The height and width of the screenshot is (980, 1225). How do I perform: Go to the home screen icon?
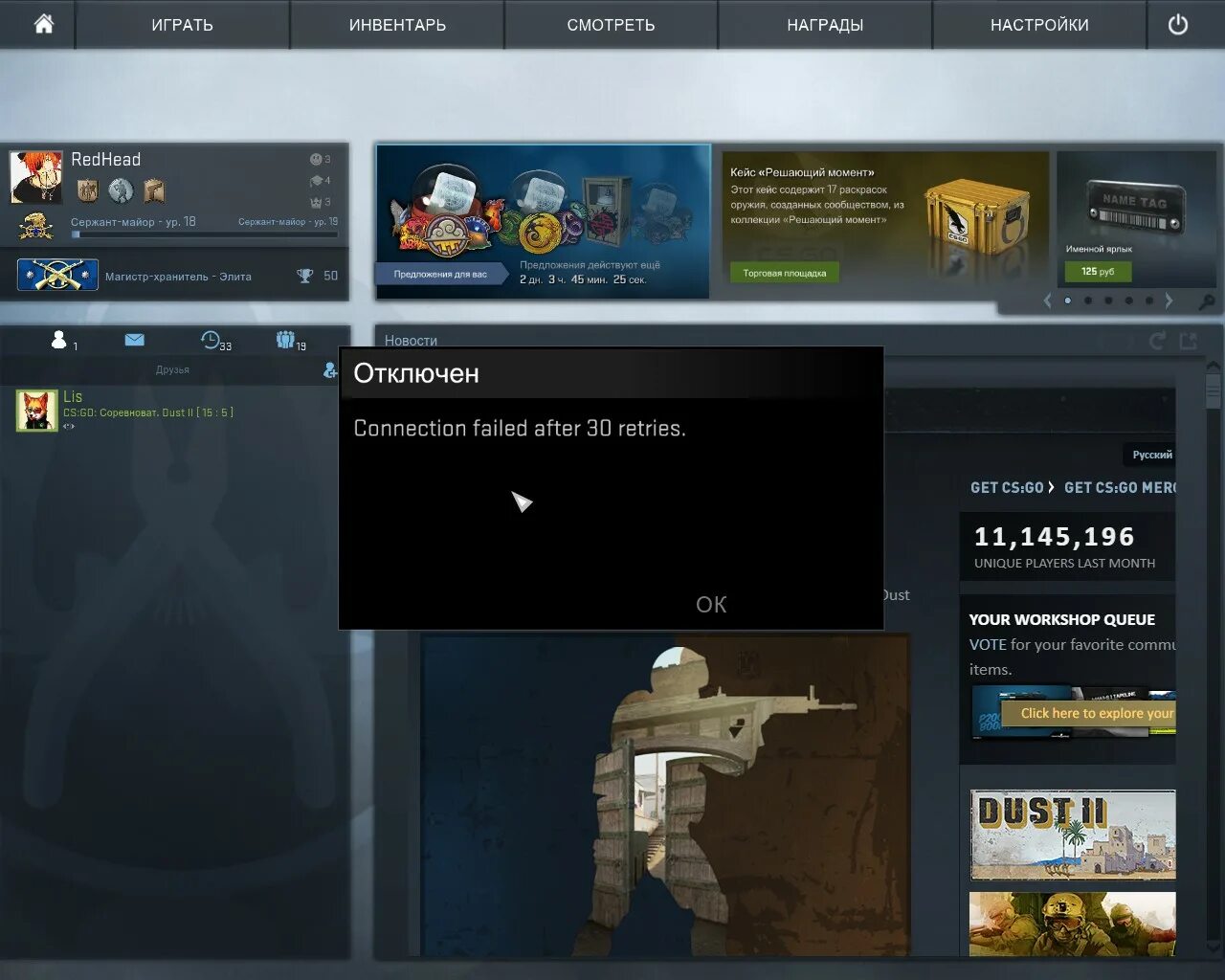[x=44, y=24]
